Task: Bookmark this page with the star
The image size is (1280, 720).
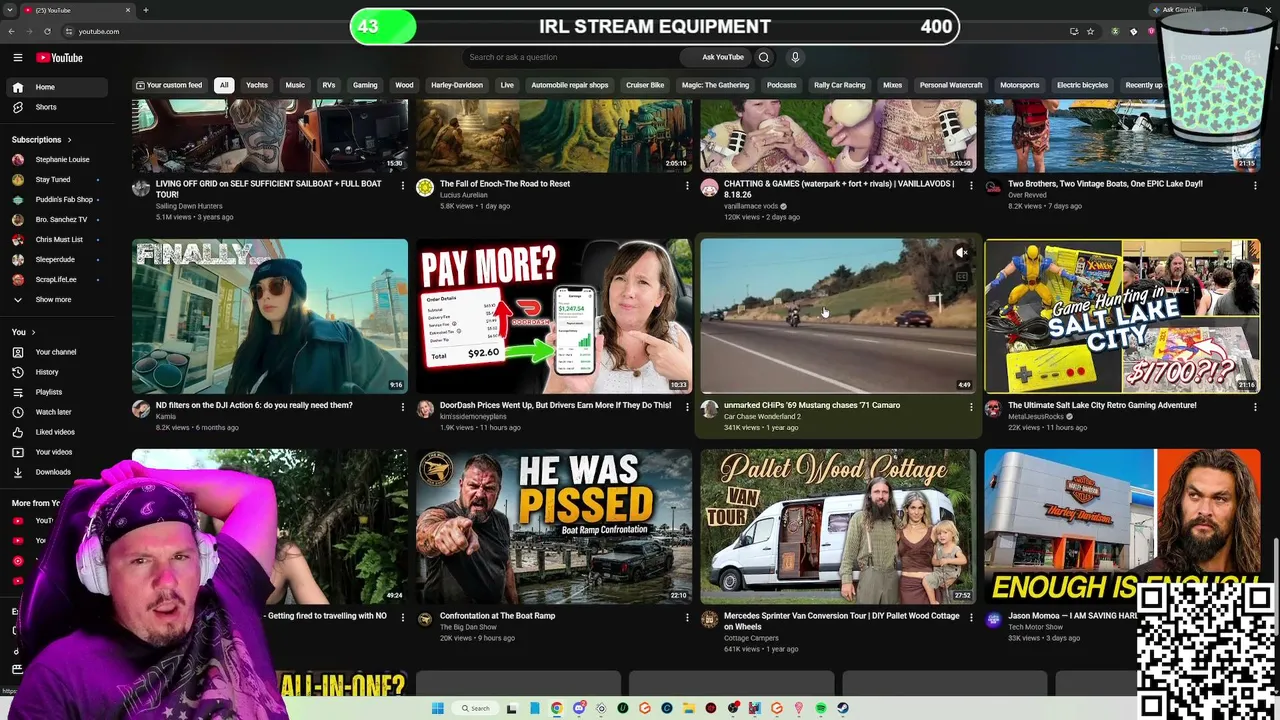Action: coord(1090,31)
